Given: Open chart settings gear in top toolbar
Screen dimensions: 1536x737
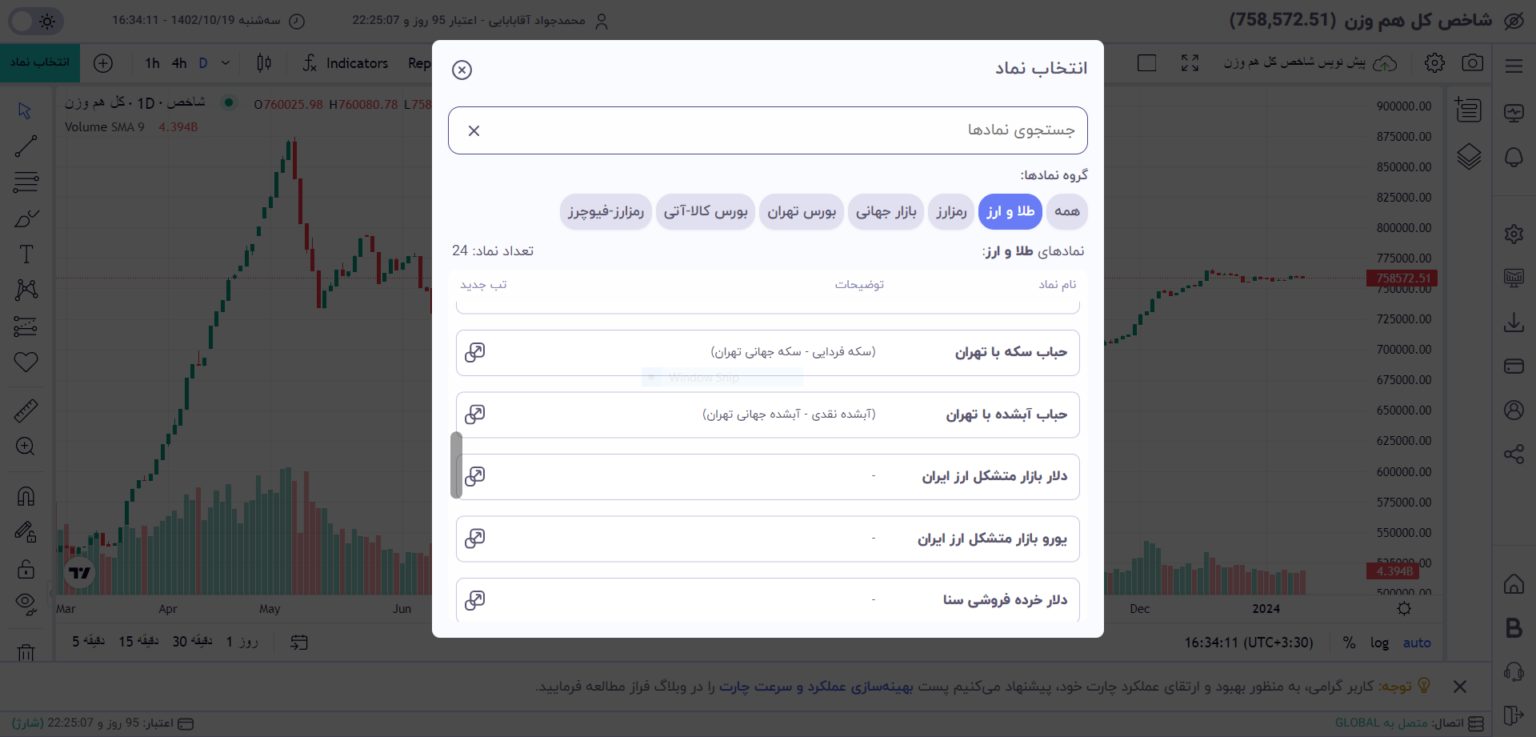Looking at the screenshot, I should [x=1434, y=63].
